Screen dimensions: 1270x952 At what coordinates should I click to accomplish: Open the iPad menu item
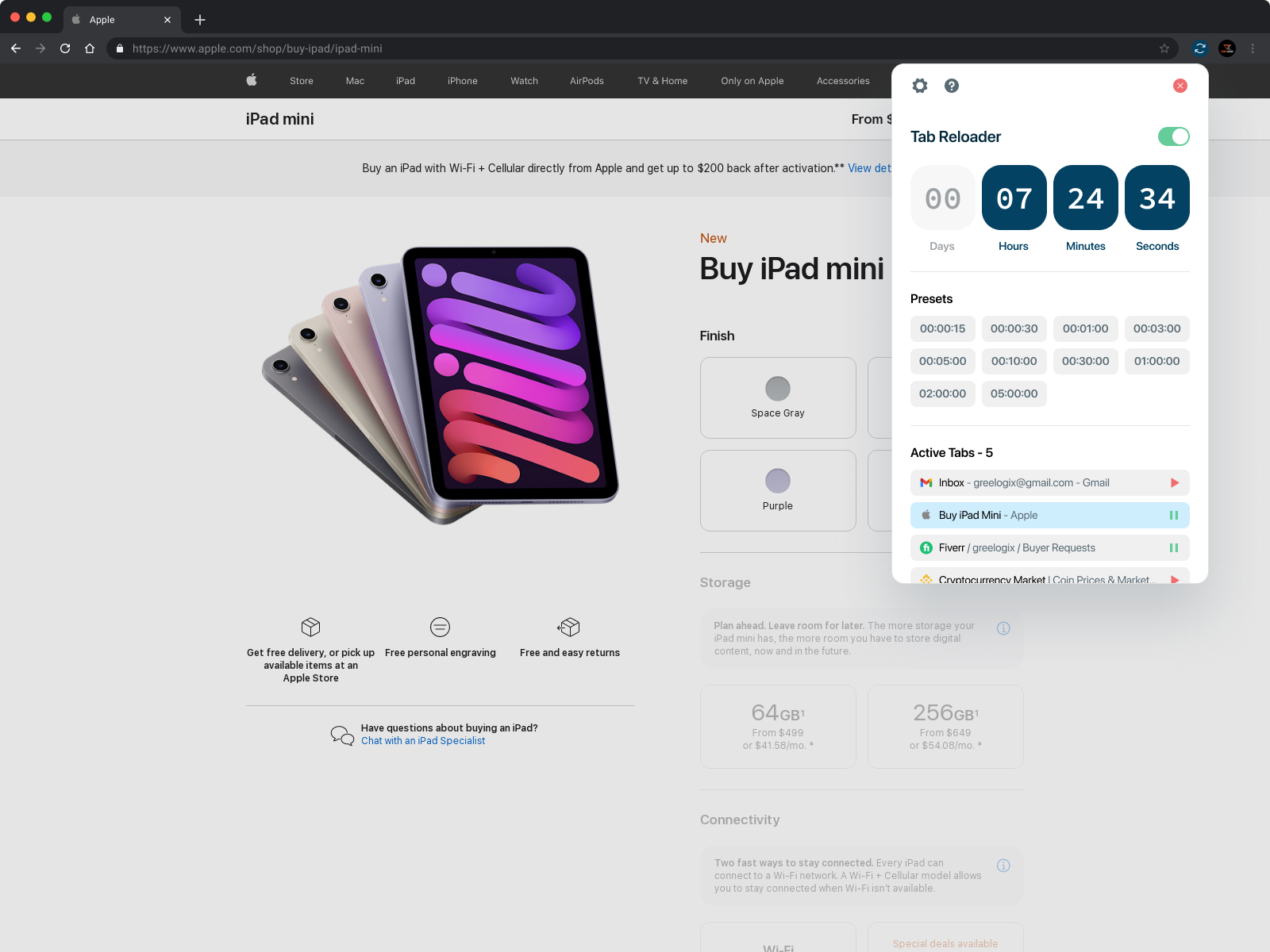tap(406, 80)
